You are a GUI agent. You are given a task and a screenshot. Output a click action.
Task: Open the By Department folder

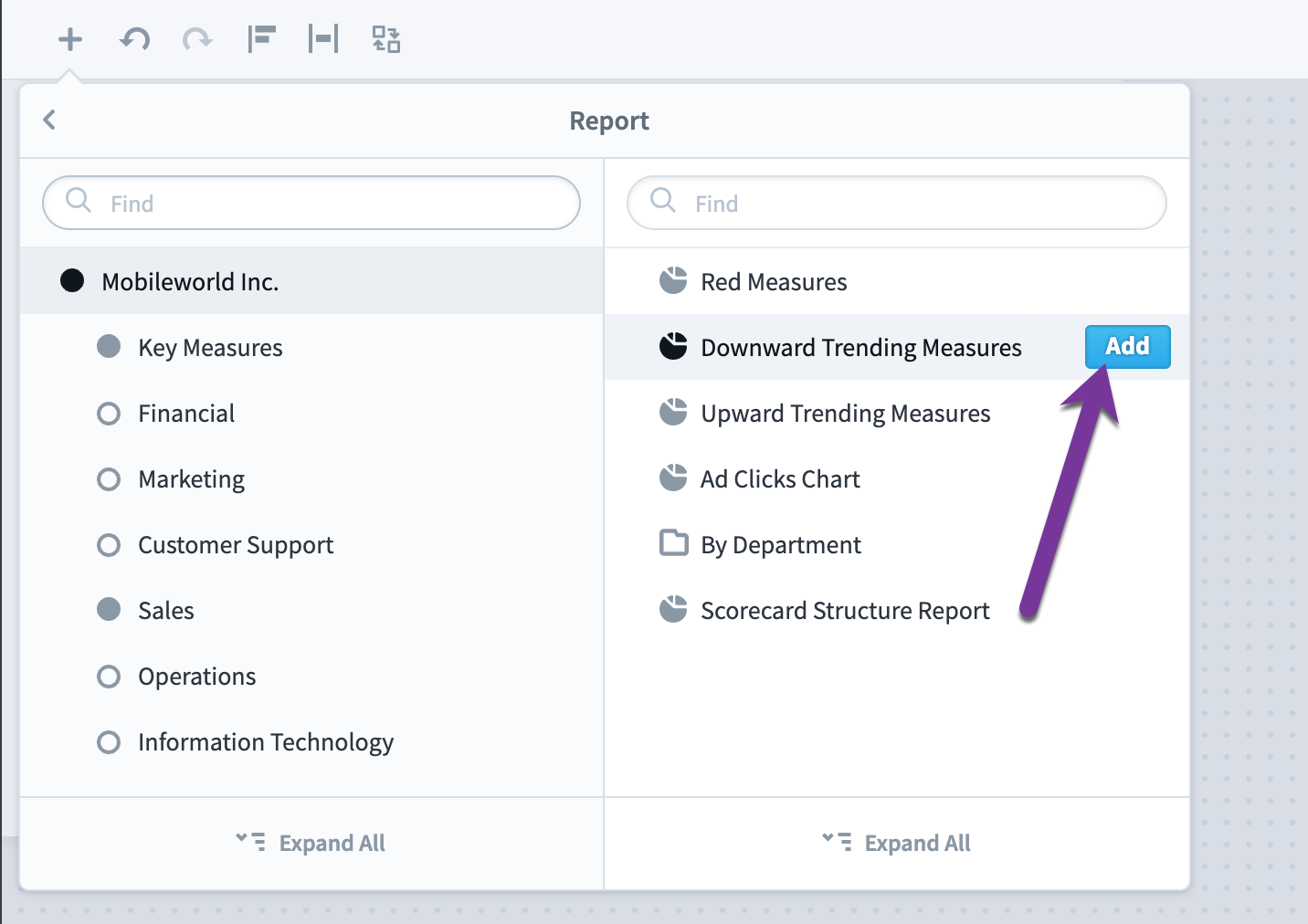click(897, 544)
